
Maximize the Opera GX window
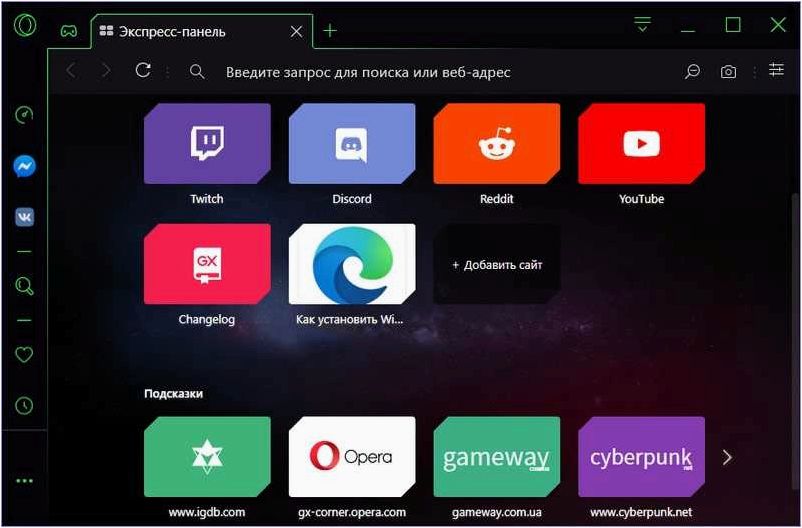click(x=733, y=24)
